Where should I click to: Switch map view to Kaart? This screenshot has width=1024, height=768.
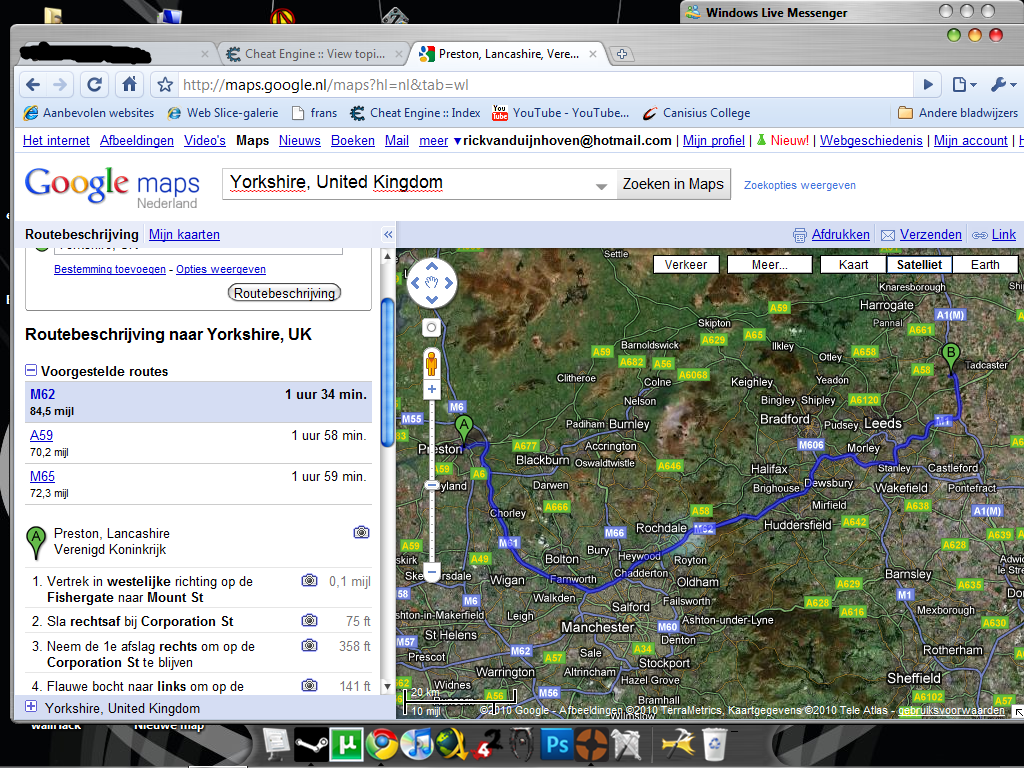click(853, 265)
